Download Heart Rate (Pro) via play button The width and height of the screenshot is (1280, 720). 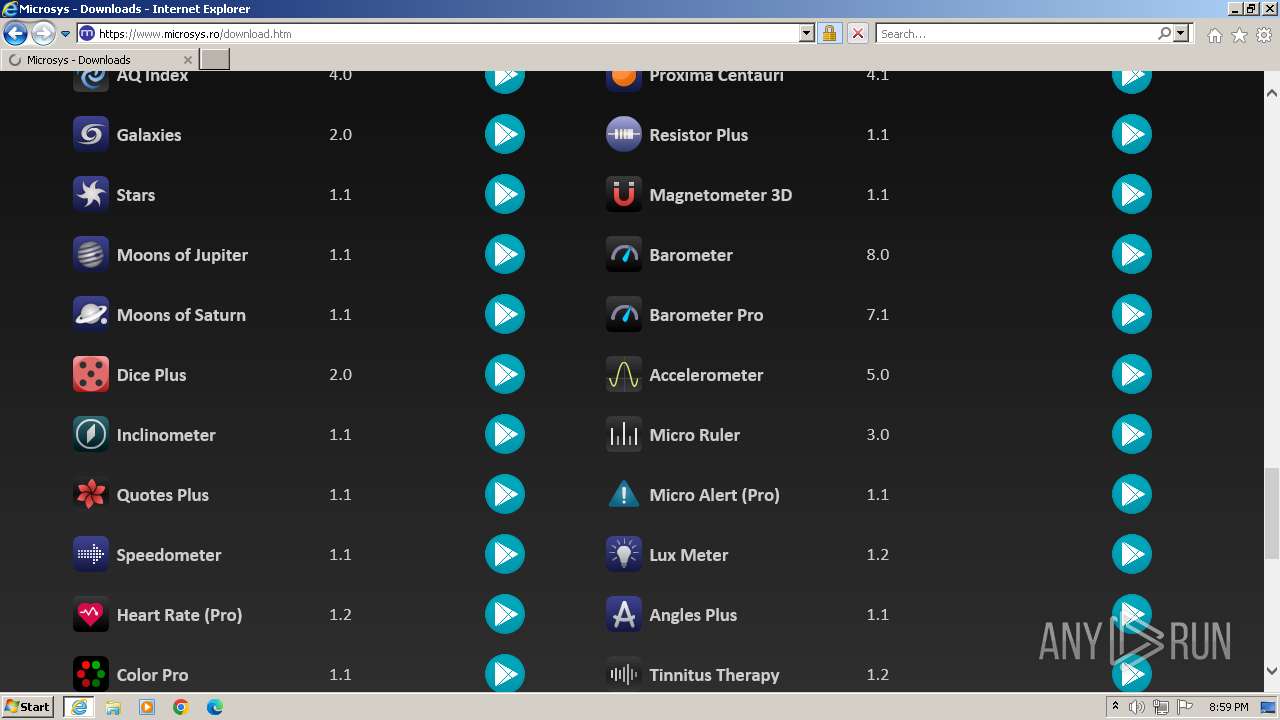[x=505, y=614]
